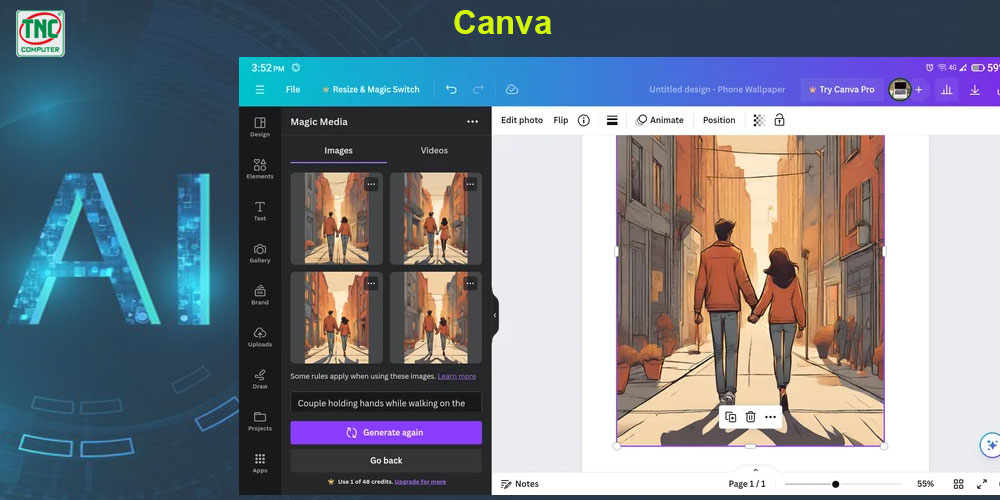Screen dimensions: 1000x500
Task: Open the profile avatar
Action: coord(900,90)
